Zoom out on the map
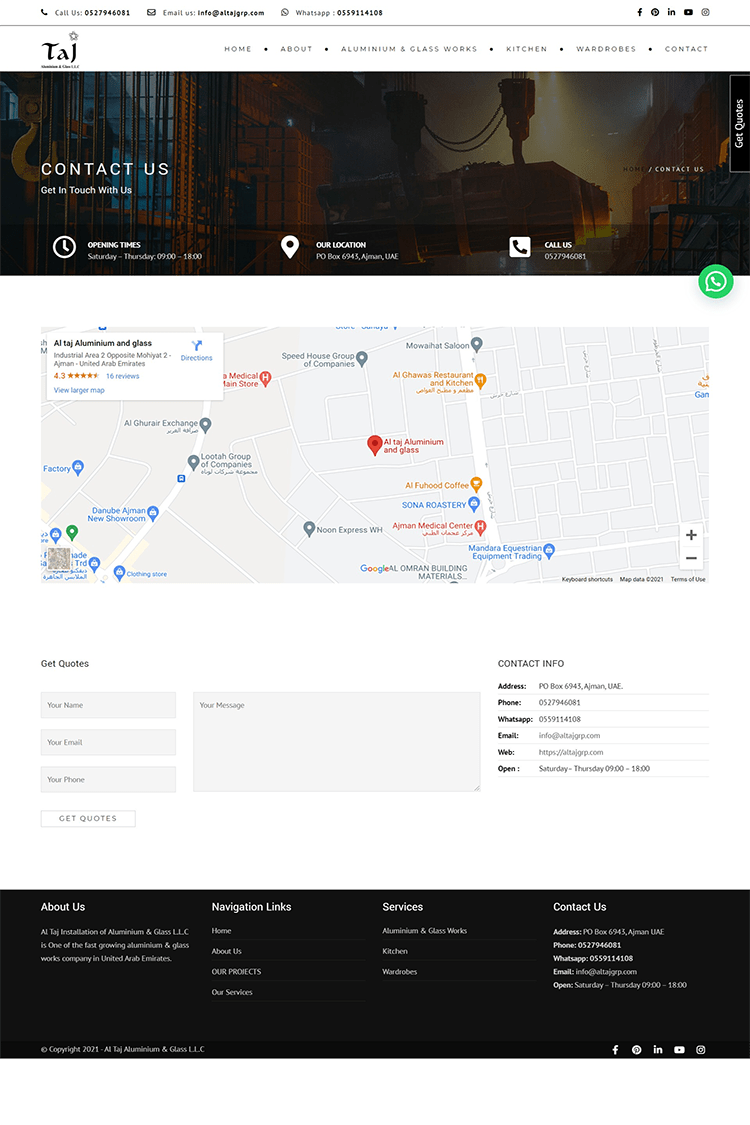 click(x=691, y=558)
